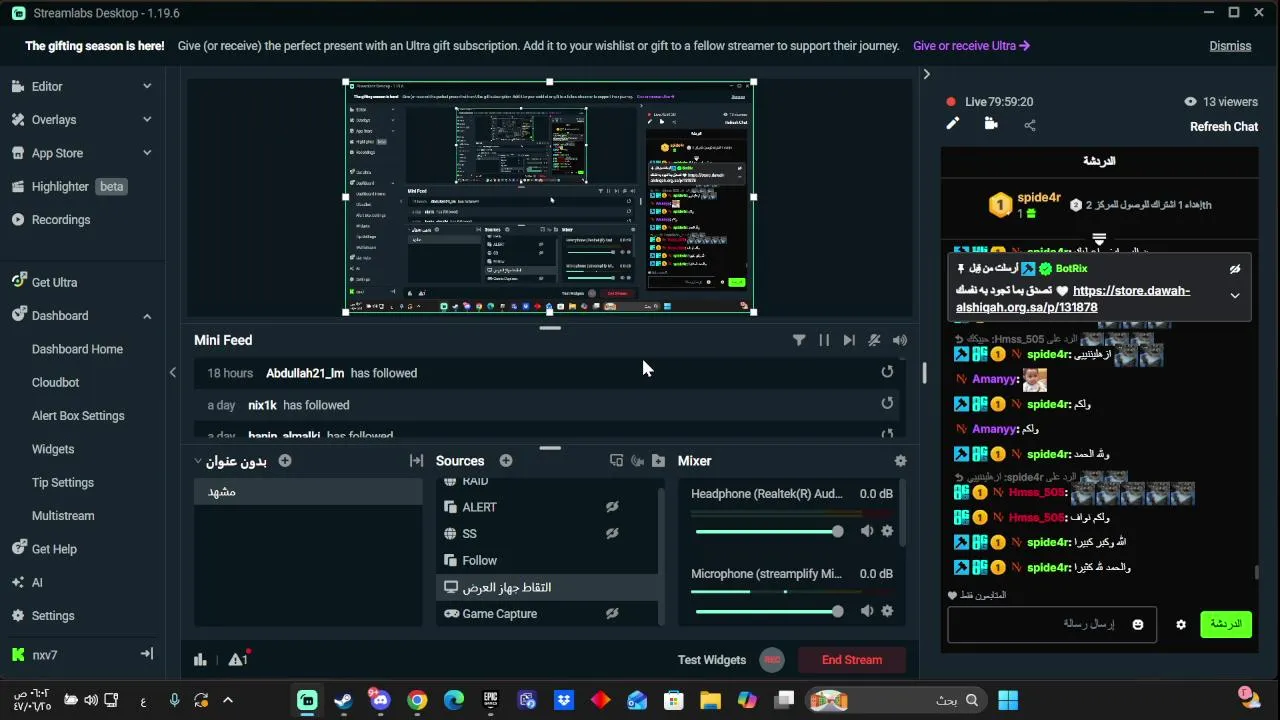Open the camera icon beside the stream-info pencil
Image resolution: width=1280 pixels, height=720 pixels.
click(x=991, y=124)
